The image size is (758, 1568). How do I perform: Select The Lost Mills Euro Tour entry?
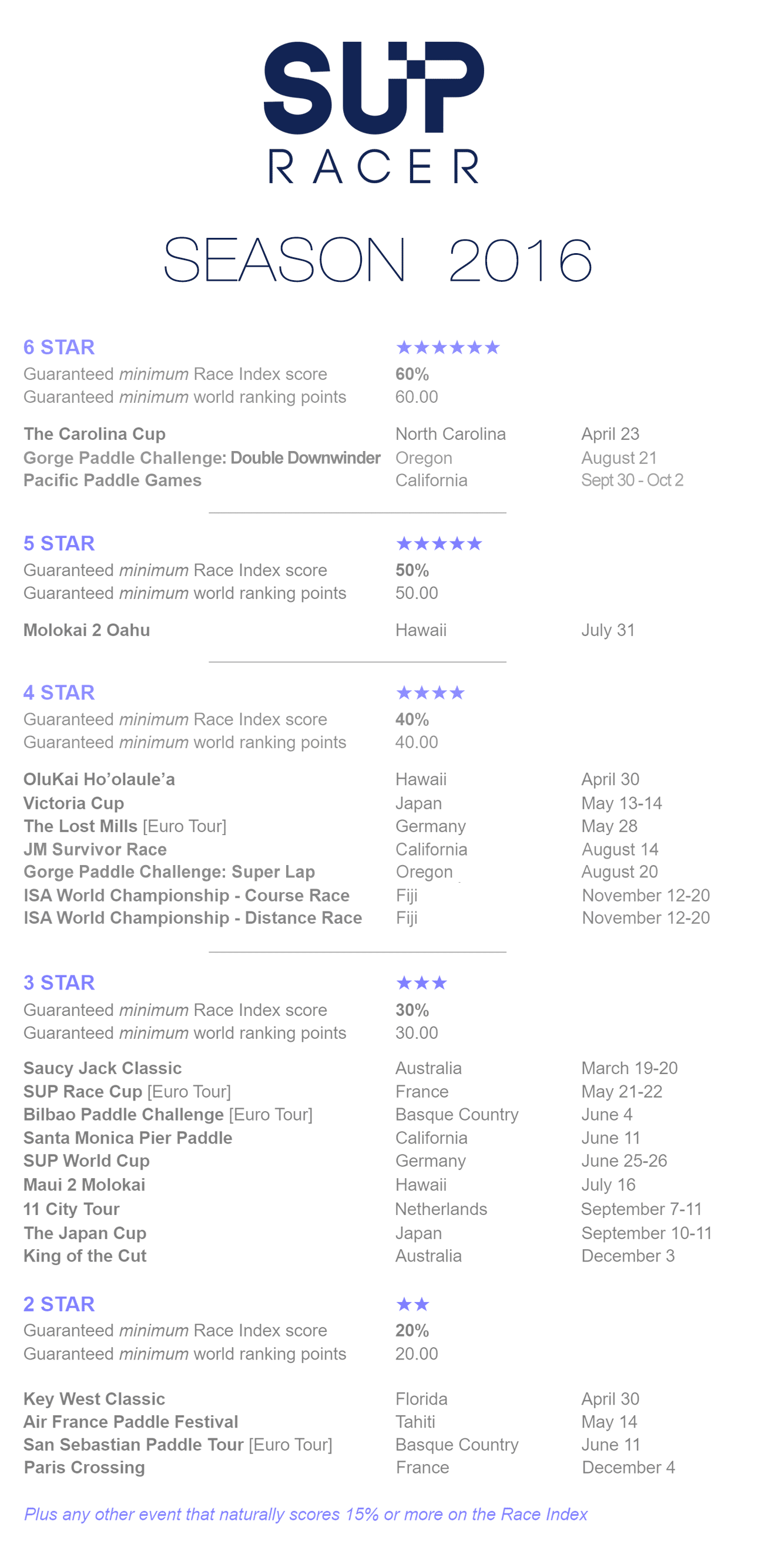click(x=125, y=827)
